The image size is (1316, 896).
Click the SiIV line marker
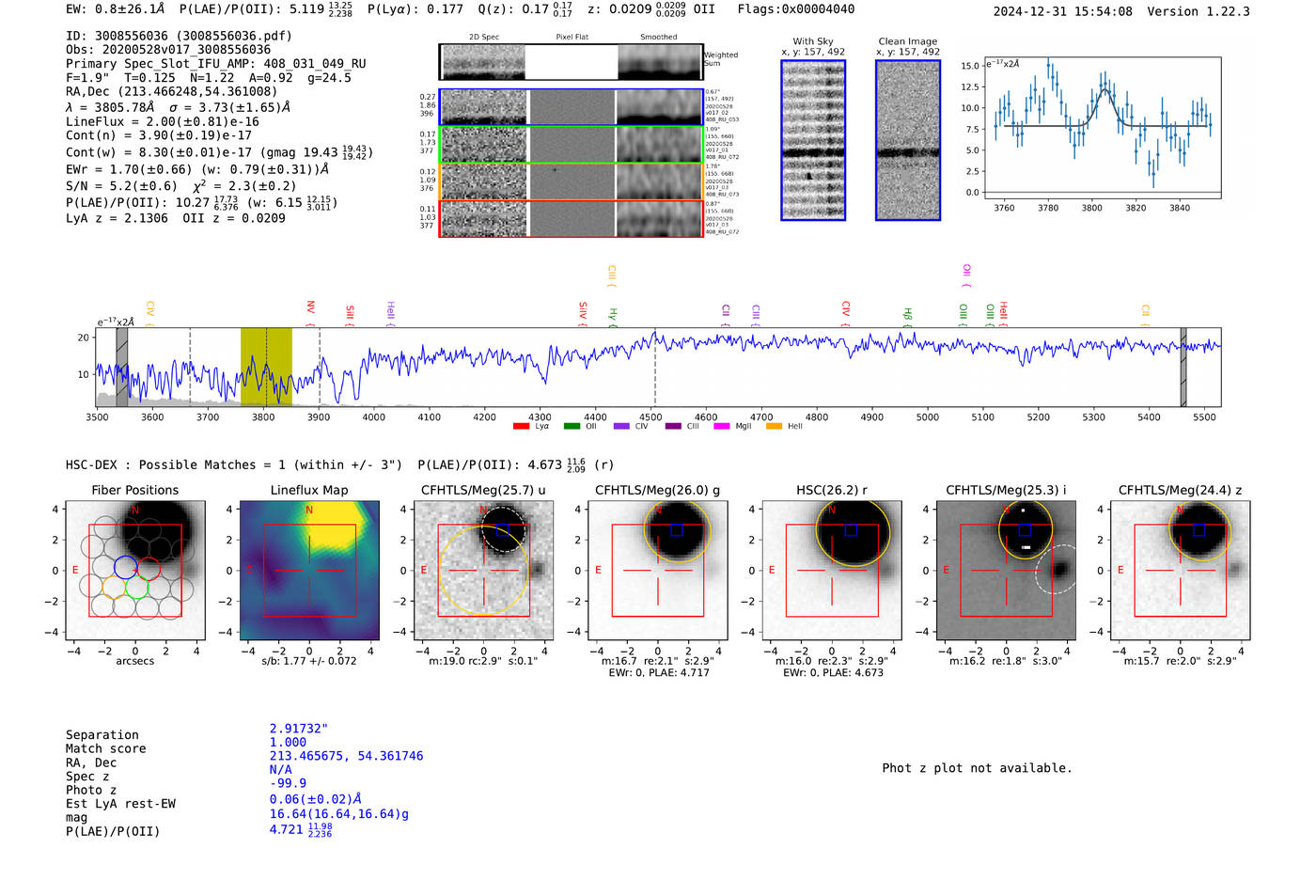click(x=583, y=314)
